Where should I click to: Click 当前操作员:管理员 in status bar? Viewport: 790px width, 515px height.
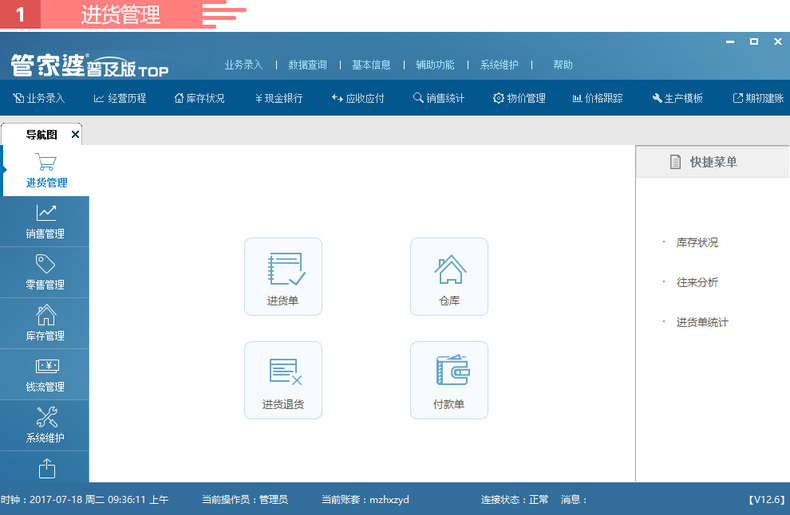click(x=245, y=499)
